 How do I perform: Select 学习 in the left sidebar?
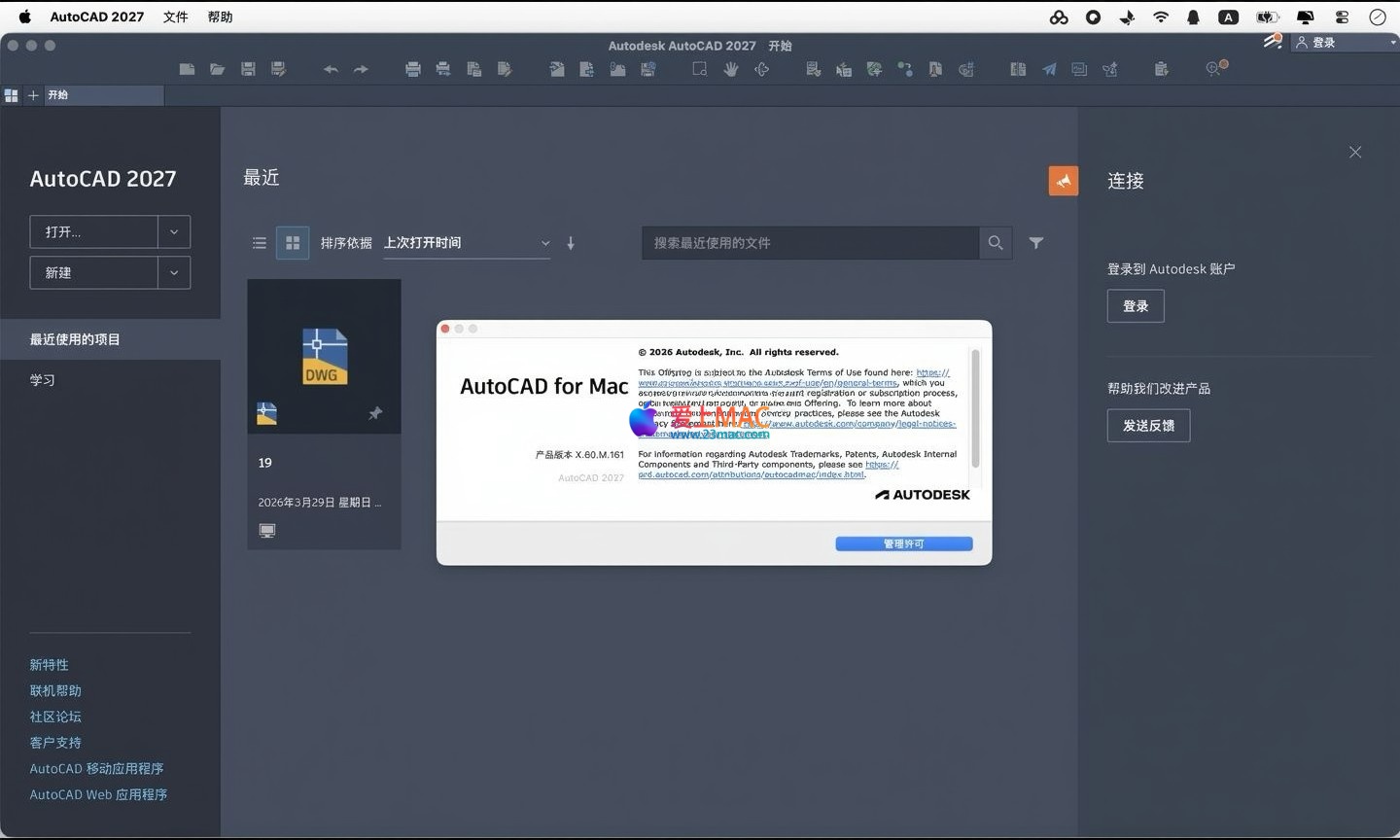43,380
